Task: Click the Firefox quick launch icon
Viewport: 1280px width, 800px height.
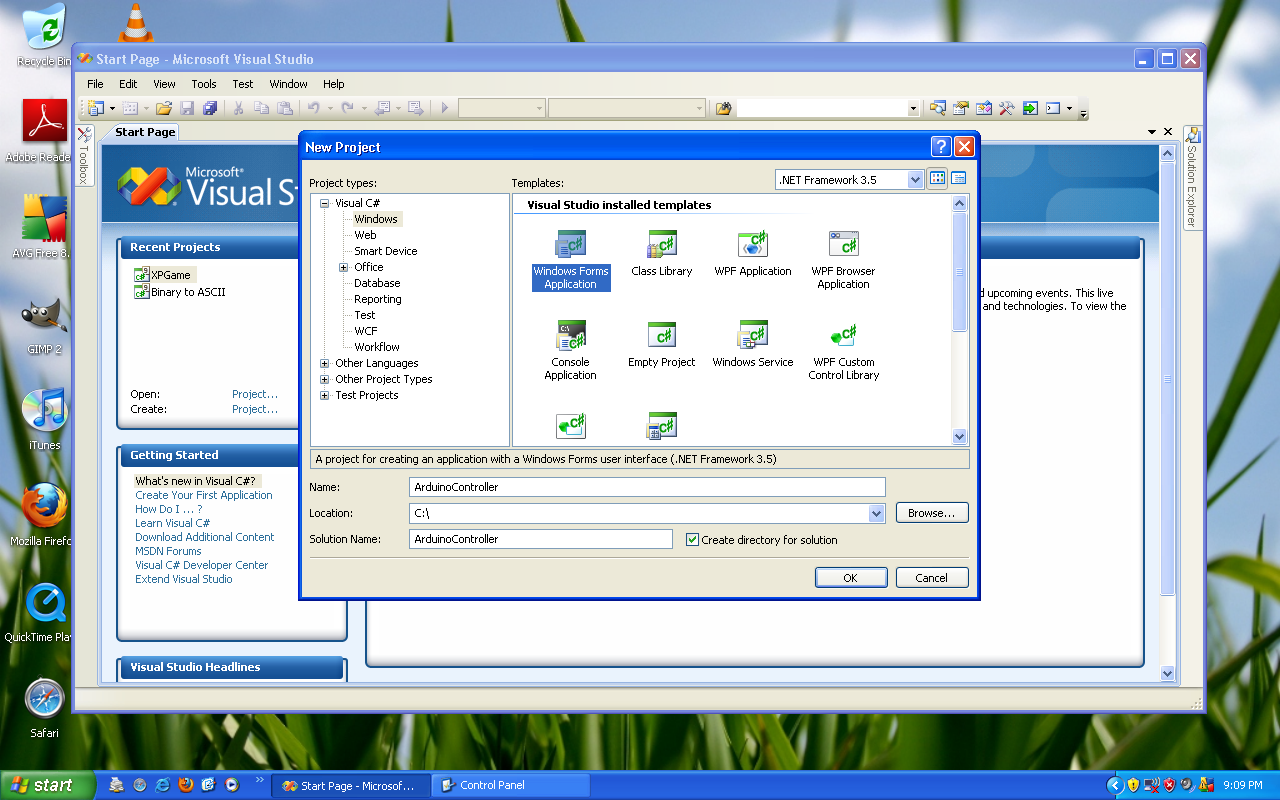Action: [x=185, y=785]
